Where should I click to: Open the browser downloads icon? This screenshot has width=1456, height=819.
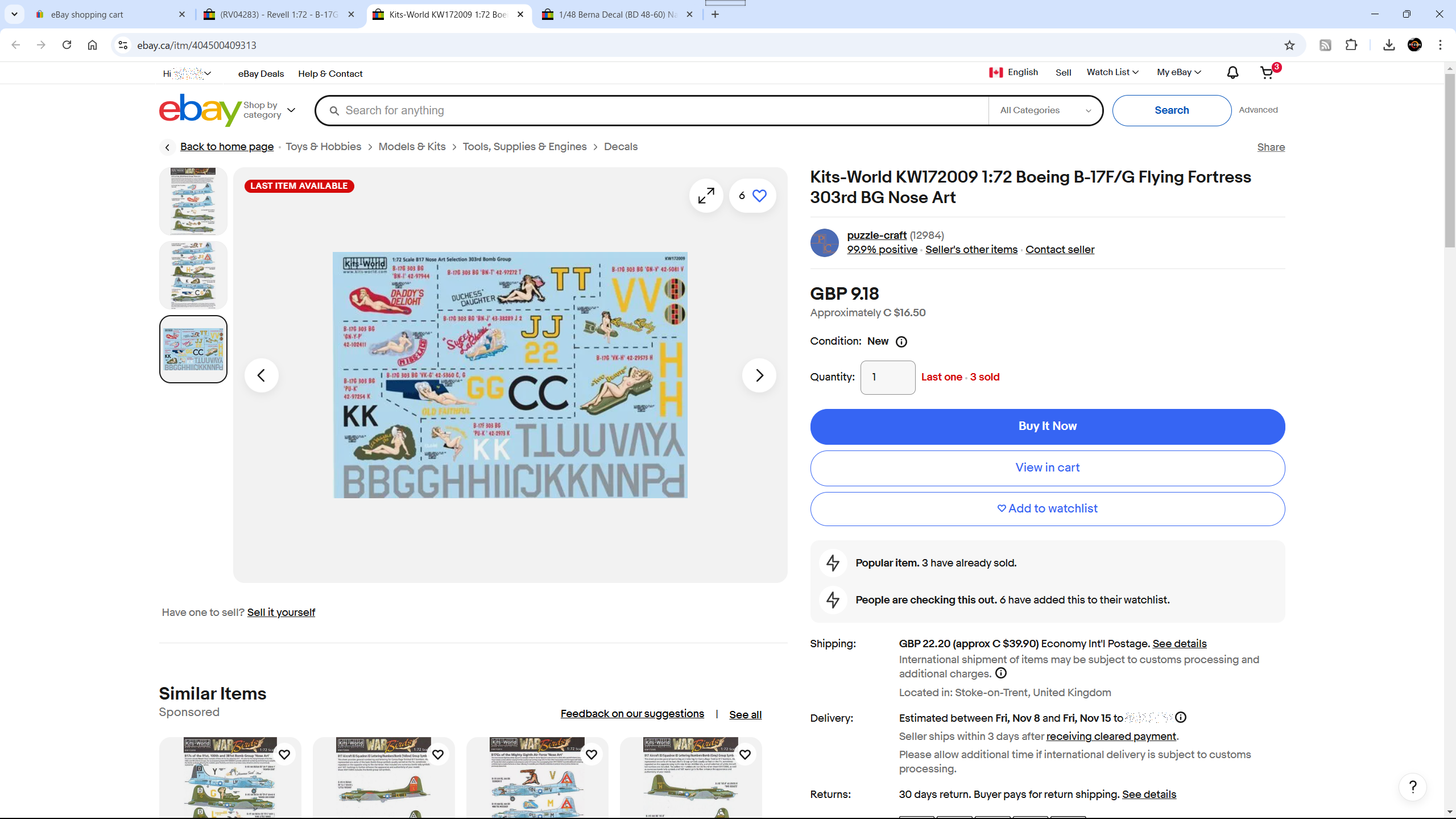pyautogui.click(x=1389, y=45)
